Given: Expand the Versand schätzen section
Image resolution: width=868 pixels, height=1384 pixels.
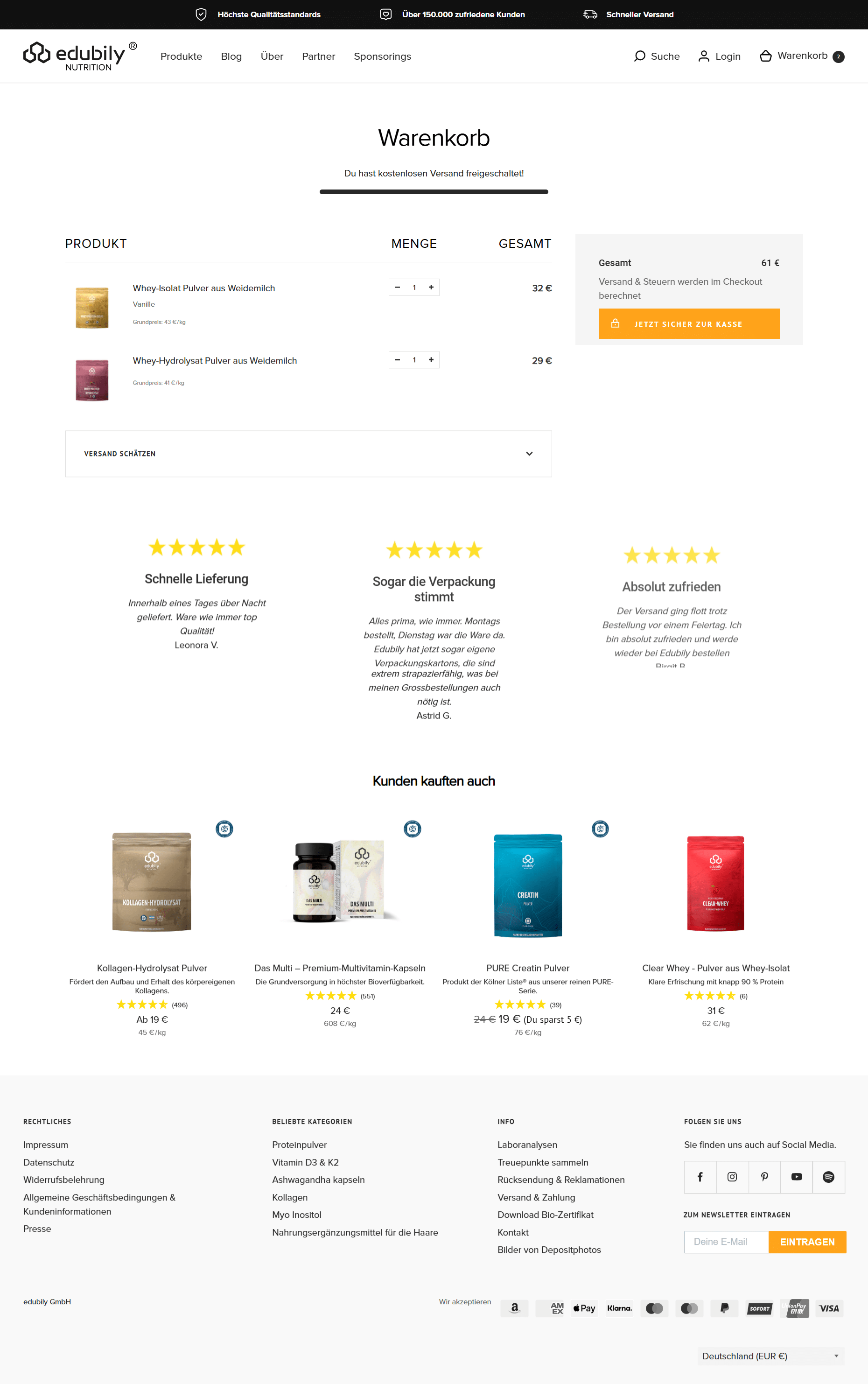Looking at the screenshot, I should 308,454.
